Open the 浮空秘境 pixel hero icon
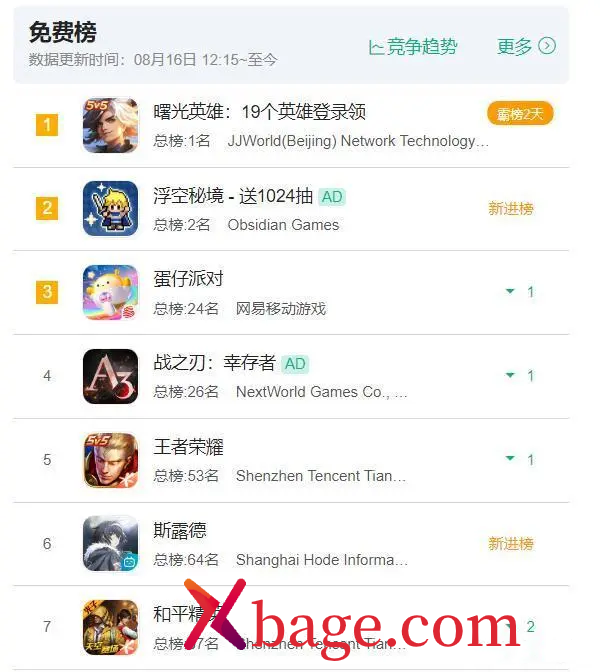600x672 pixels. (110, 208)
